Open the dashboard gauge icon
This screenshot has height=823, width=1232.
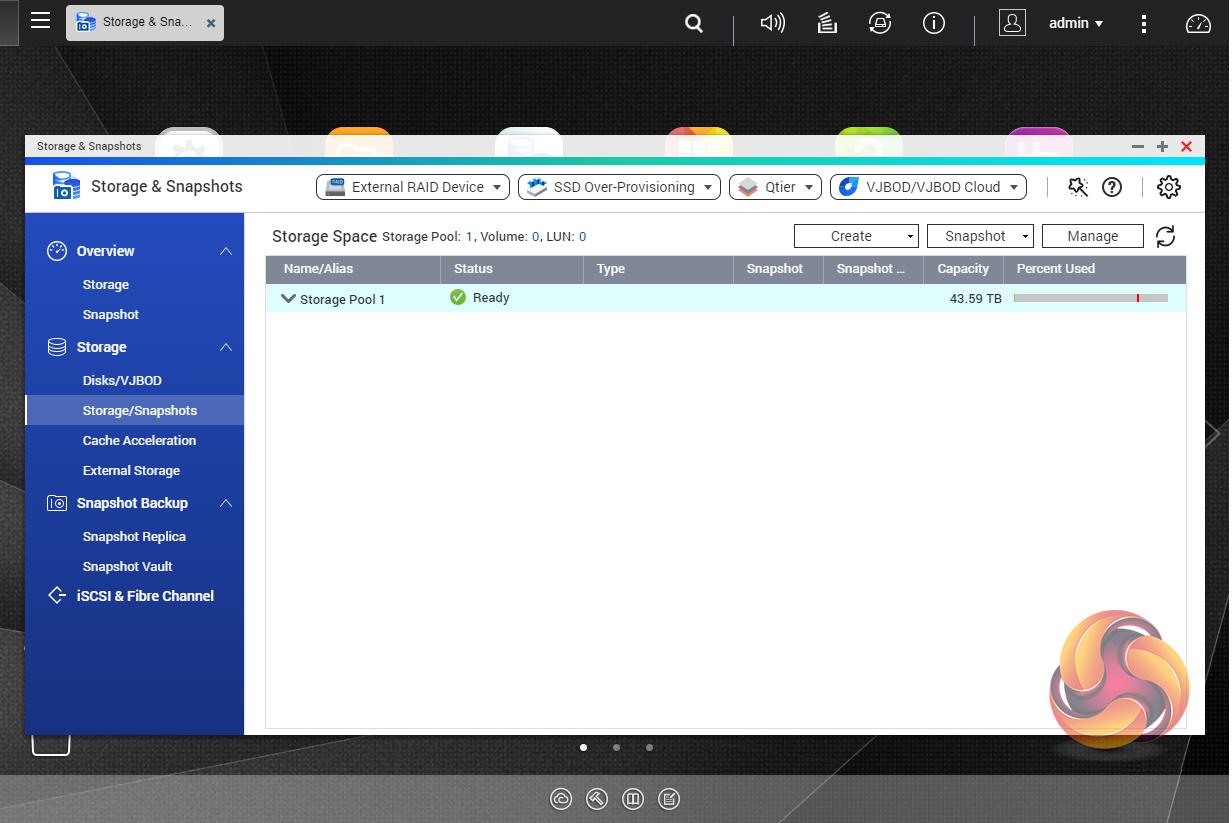pos(1198,23)
